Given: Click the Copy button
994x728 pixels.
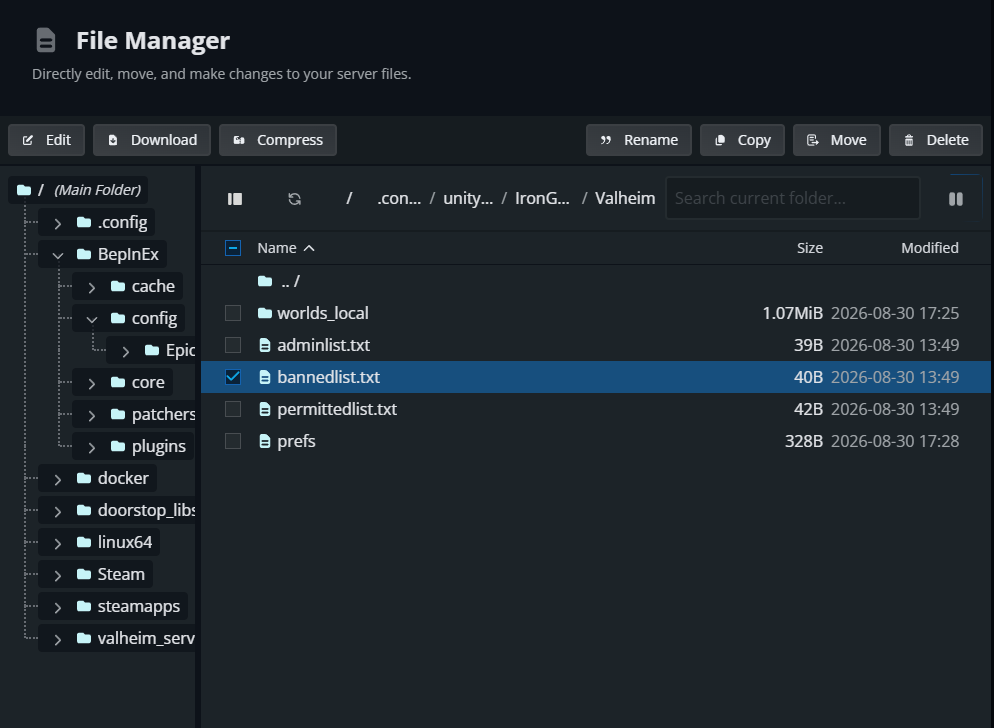Looking at the screenshot, I should click(742, 140).
